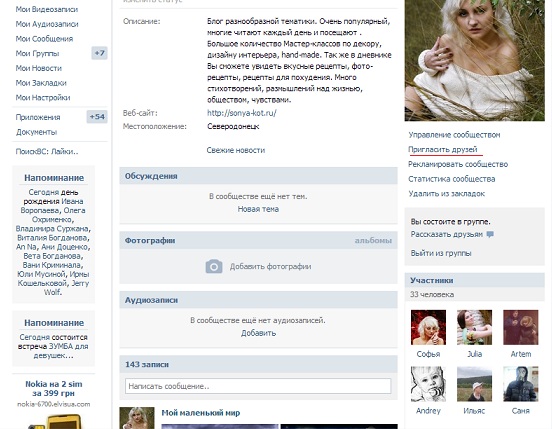This screenshot has width=552, height=429.
Task: Click Удалить из закладок
Action: click(447, 194)
